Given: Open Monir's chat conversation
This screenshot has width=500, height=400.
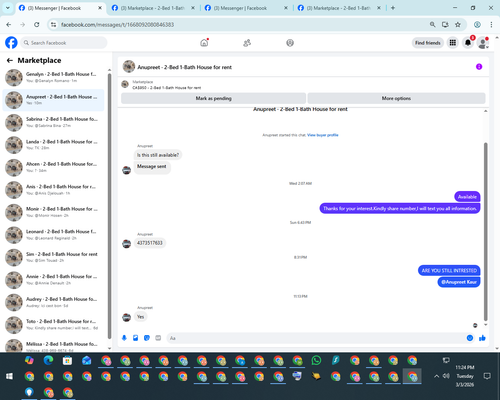Looking at the screenshot, I should pos(53,212).
